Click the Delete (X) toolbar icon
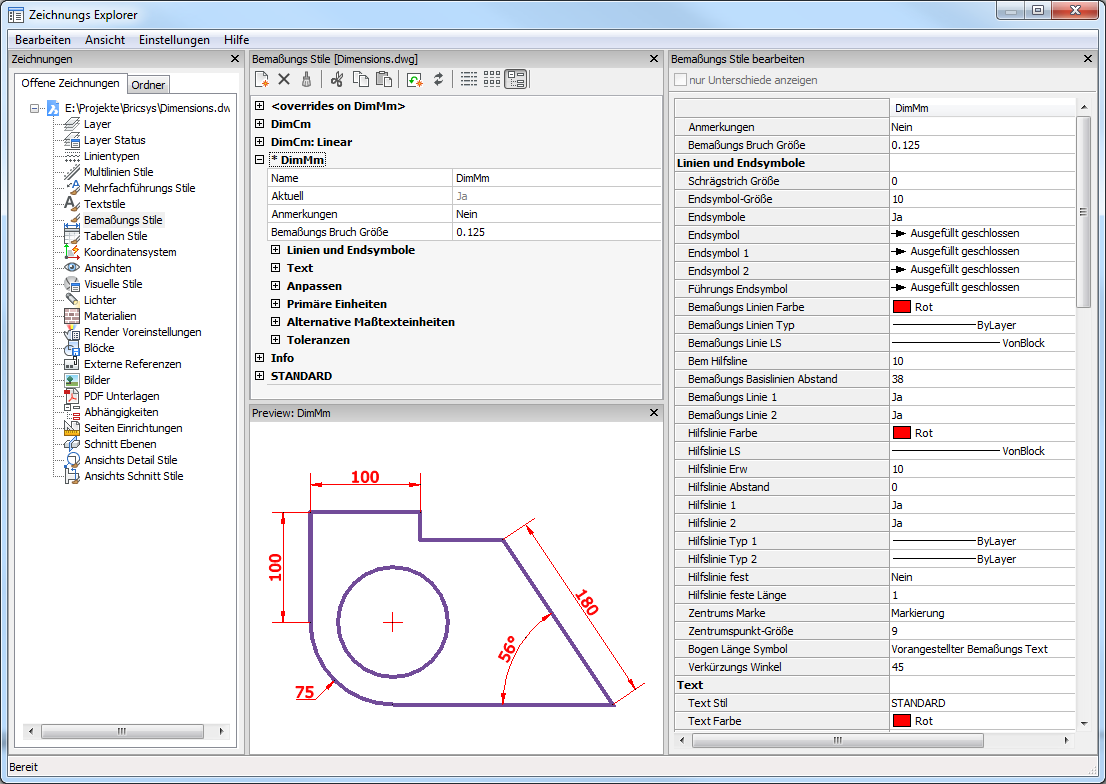Viewport: 1106px width, 784px height. click(284, 79)
